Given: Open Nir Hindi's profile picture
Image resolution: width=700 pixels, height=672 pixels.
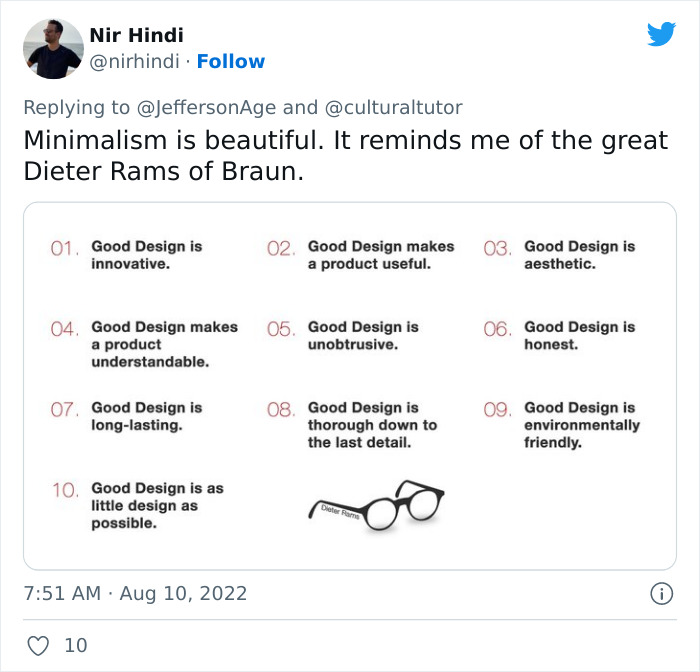Looking at the screenshot, I should point(53,48).
